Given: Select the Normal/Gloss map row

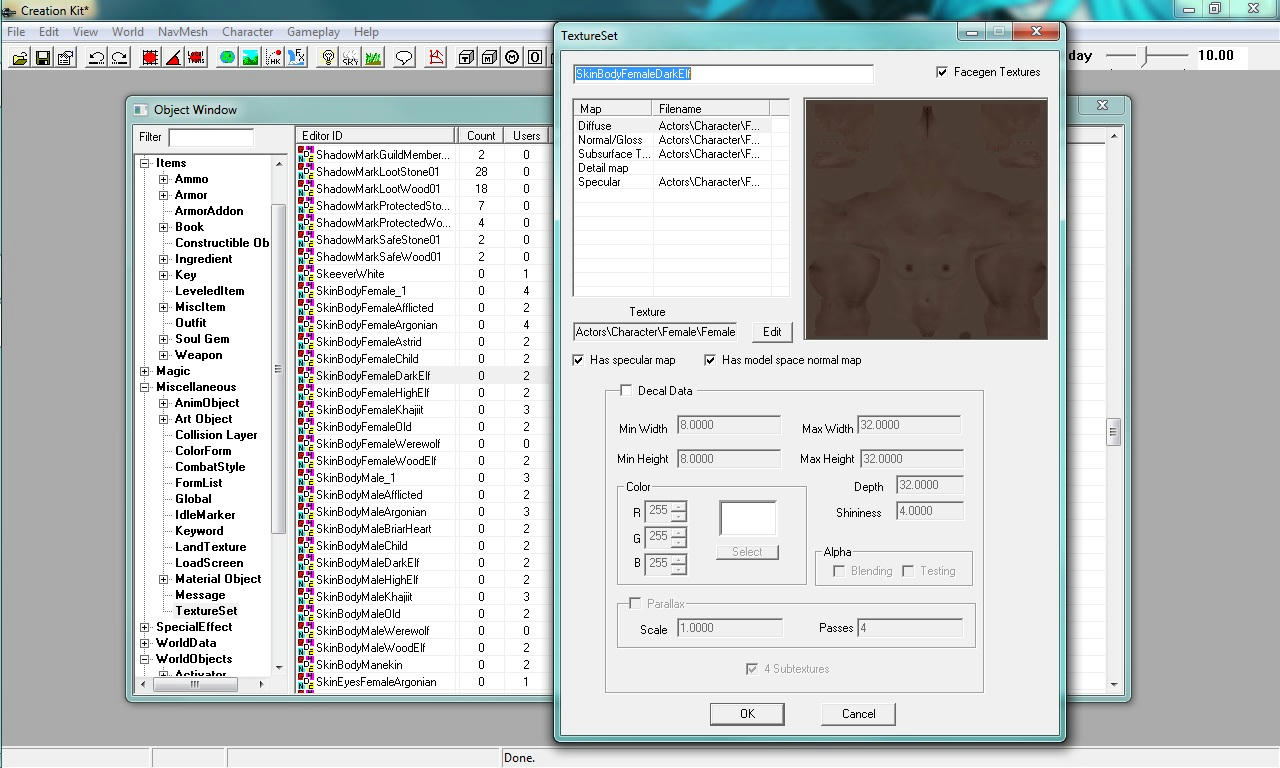Looking at the screenshot, I should 680,140.
